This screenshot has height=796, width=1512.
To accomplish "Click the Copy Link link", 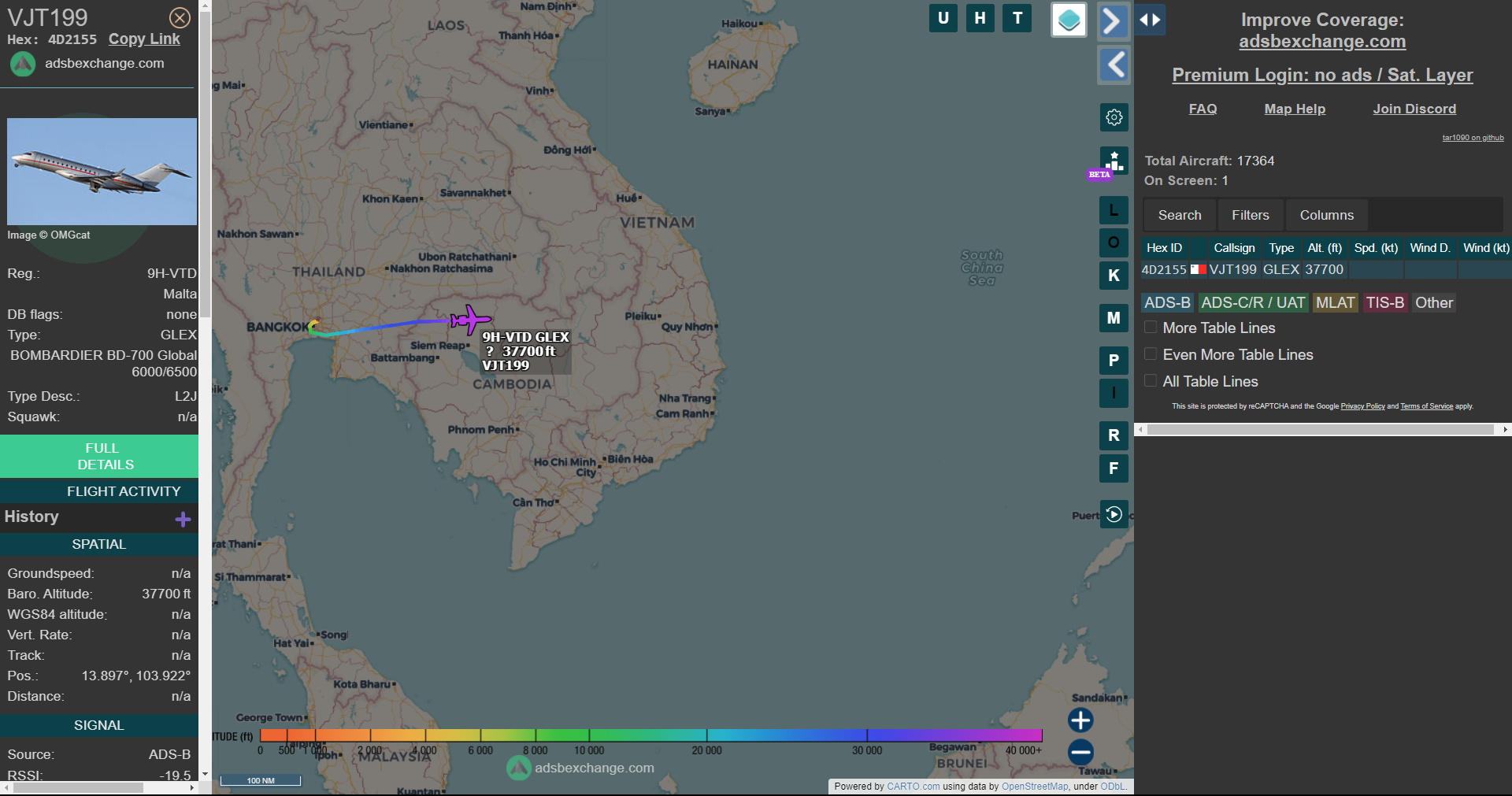I will pyautogui.click(x=144, y=39).
